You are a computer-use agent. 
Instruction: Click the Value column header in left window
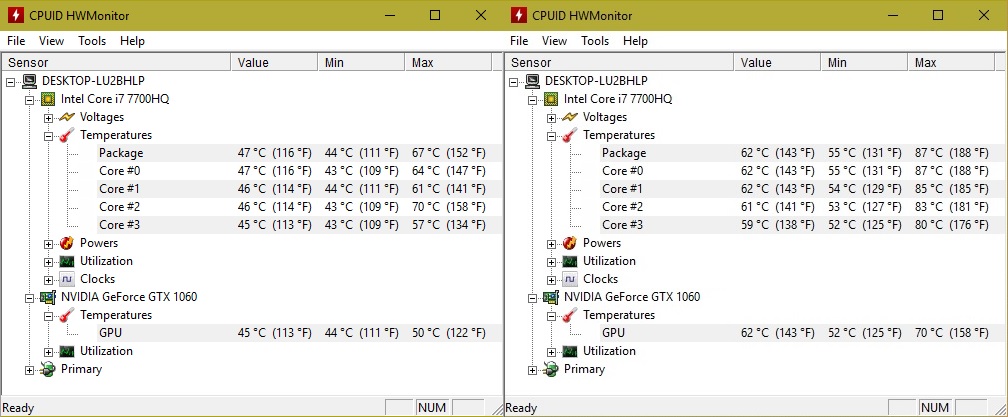point(253,63)
